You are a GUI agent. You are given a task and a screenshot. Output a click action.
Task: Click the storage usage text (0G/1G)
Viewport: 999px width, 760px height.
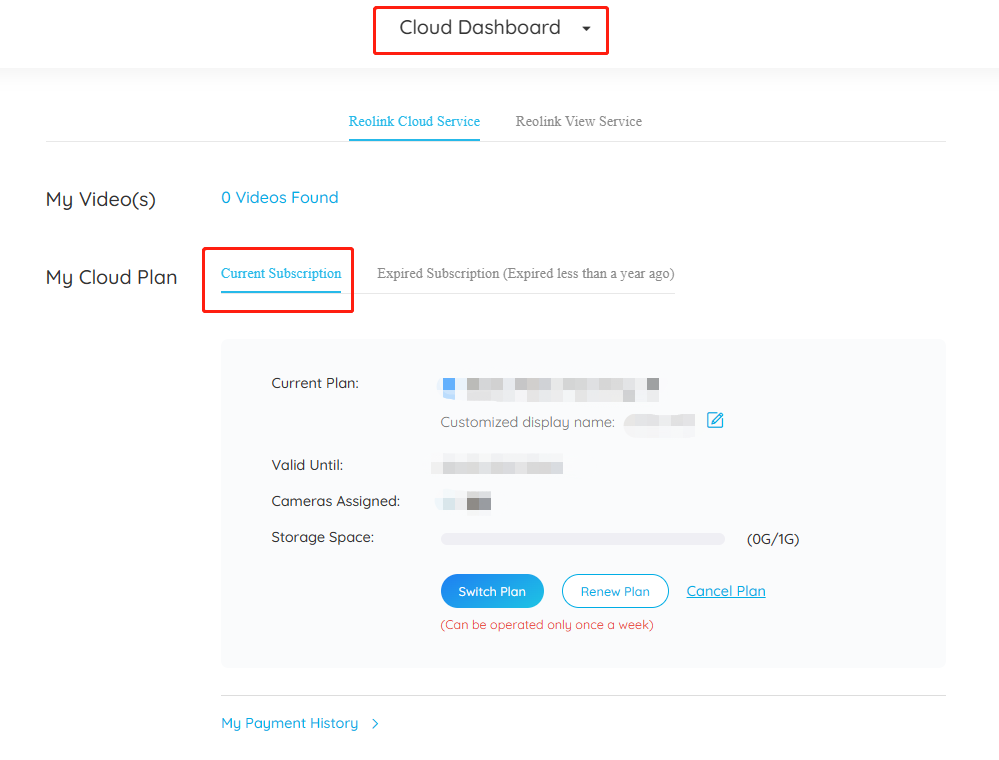coord(773,539)
